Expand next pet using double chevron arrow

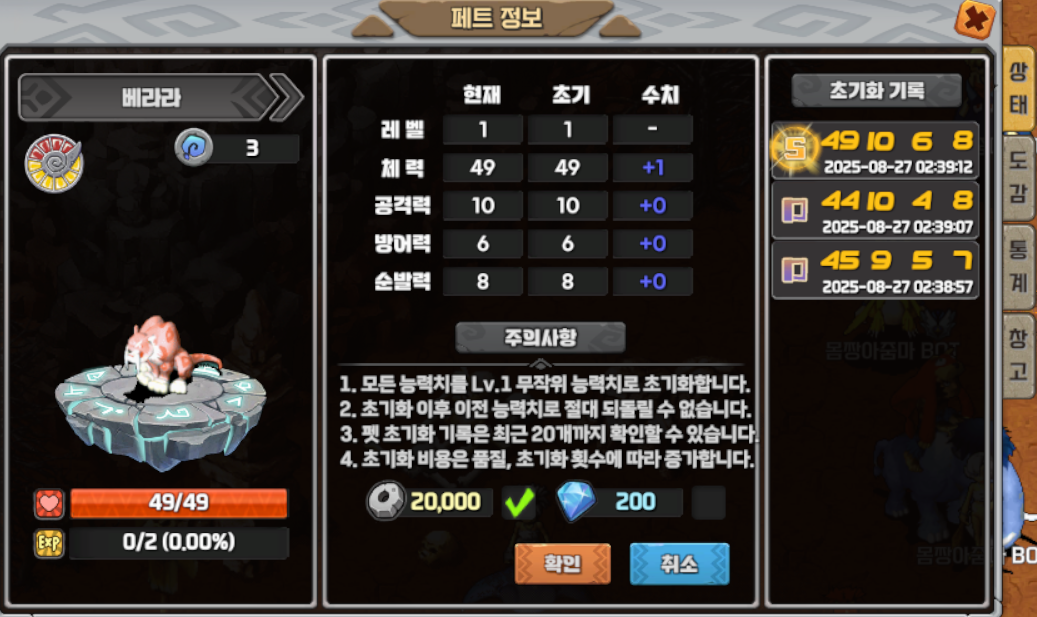pos(287,97)
